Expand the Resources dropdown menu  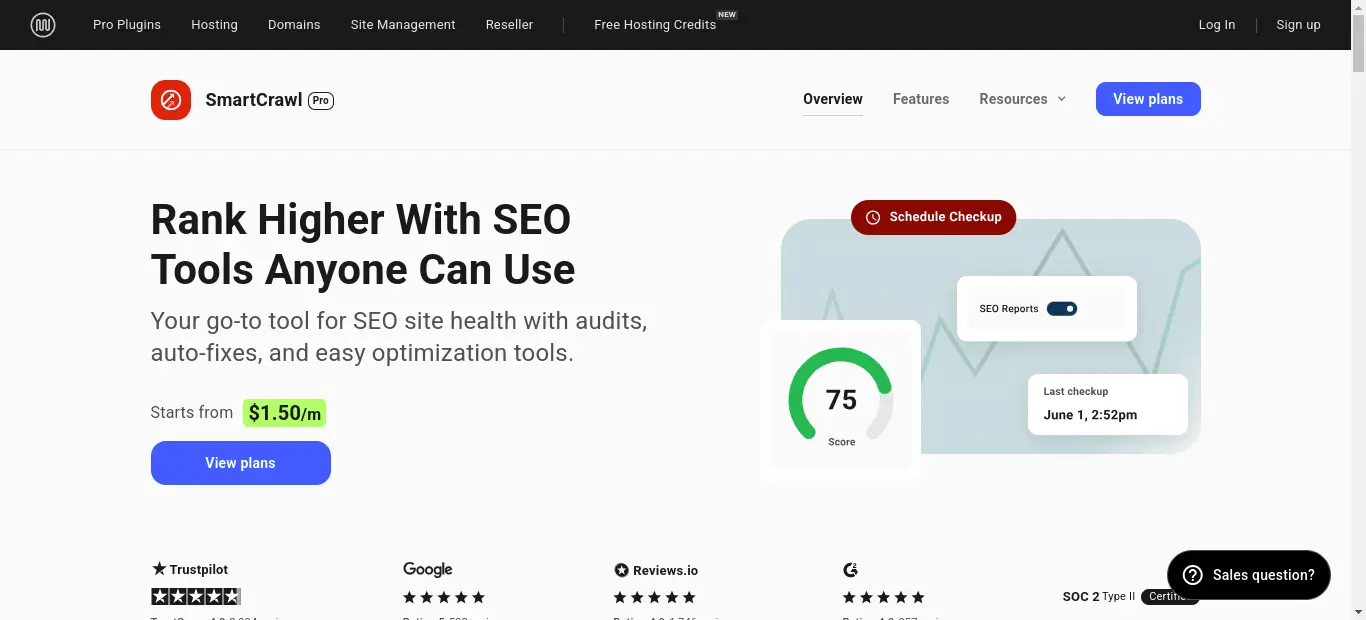click(1013, 99)
